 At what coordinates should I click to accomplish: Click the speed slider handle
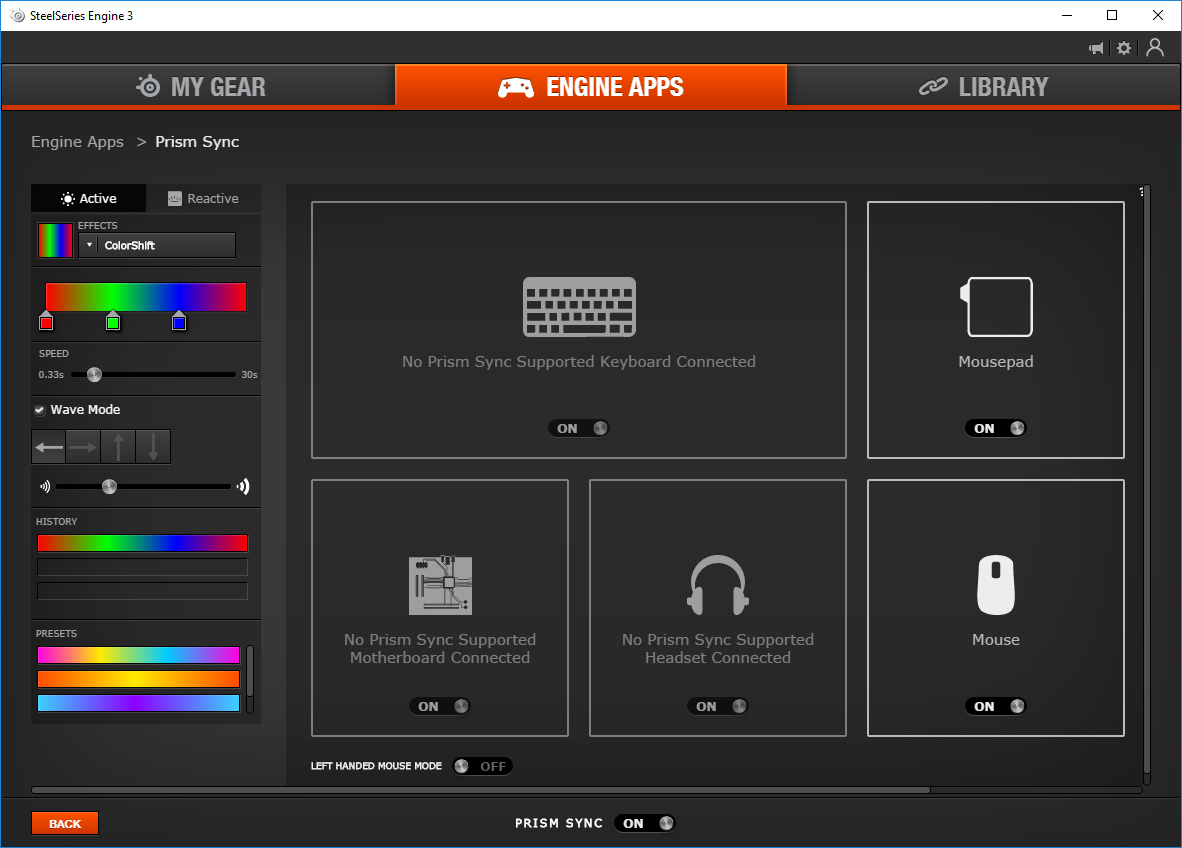tap(94, 375)
